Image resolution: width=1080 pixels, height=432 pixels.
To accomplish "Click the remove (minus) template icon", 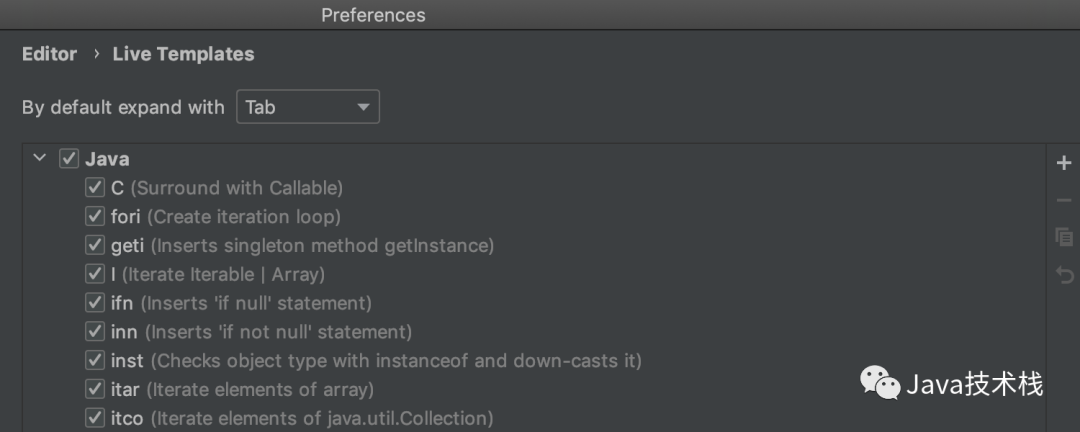I will pyautogui.click(x=1063, y=200).
